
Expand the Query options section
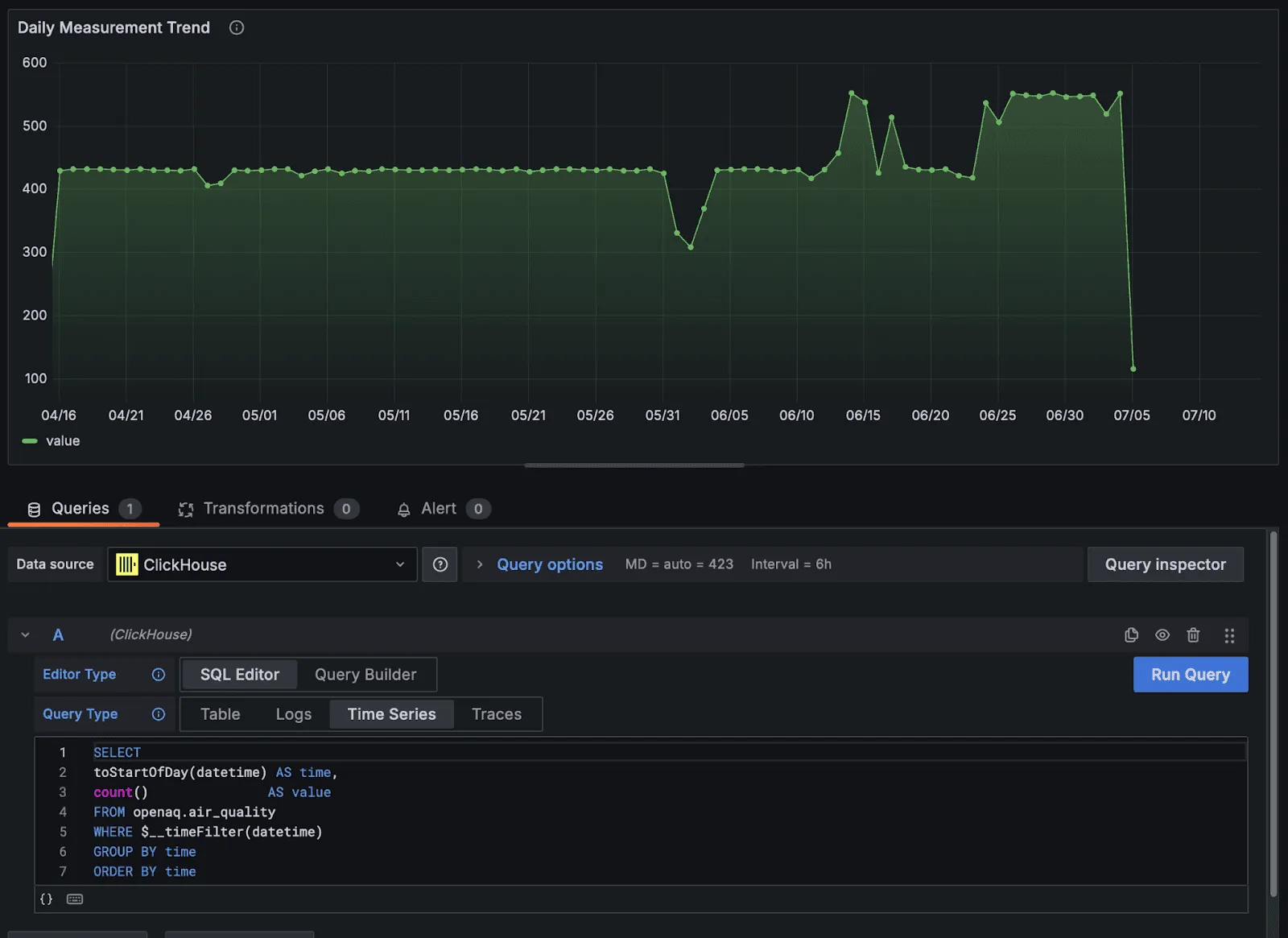[549, 564]
